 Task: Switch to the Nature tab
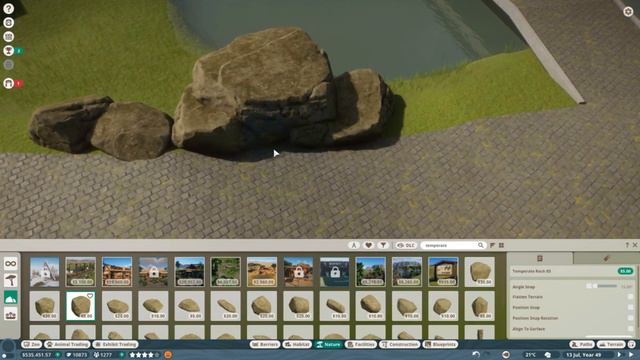pyautogui.click(x=329, y=344)
